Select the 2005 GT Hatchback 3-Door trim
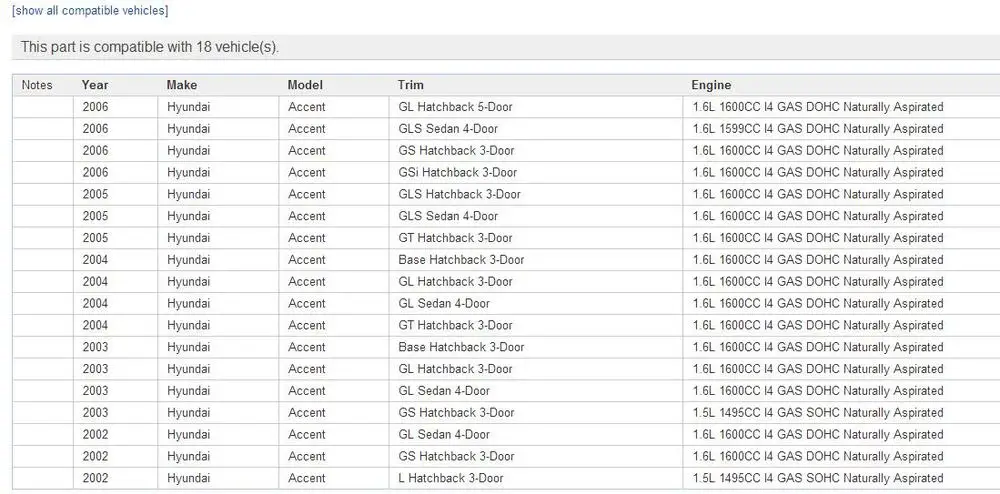 536,238
